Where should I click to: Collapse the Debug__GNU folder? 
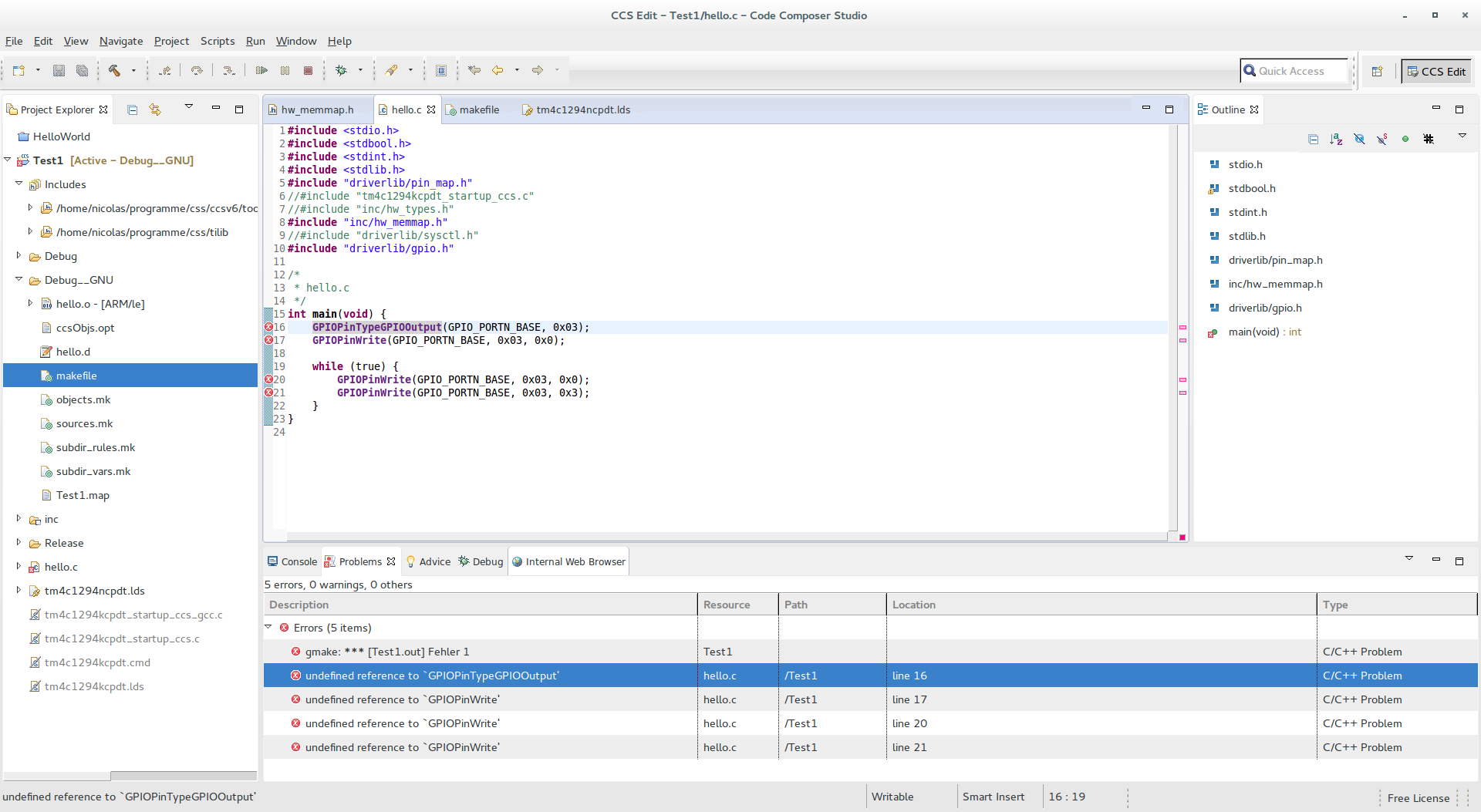[18, 280]
